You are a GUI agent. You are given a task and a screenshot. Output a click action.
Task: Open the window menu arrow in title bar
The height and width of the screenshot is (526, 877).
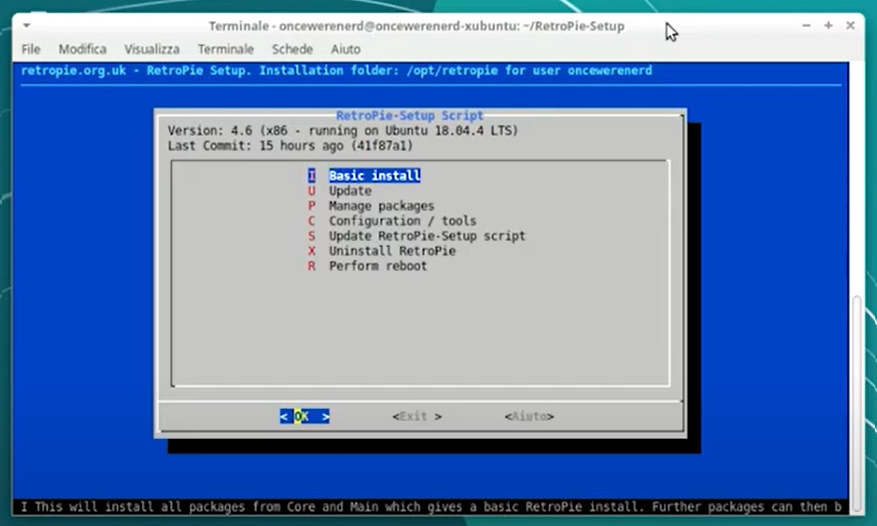[x=26, y=25]
